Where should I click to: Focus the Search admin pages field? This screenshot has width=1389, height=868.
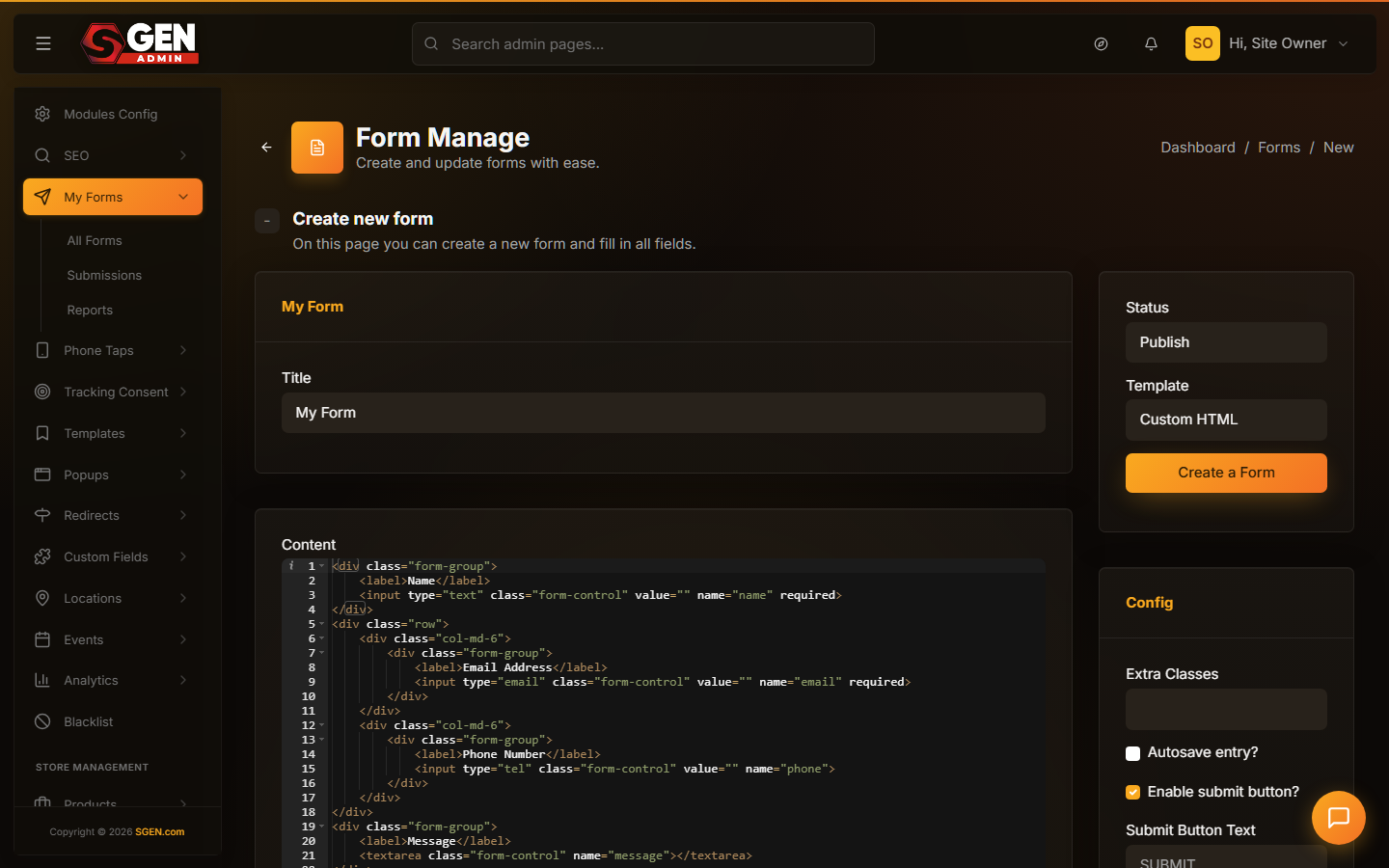tap(643, 43)
